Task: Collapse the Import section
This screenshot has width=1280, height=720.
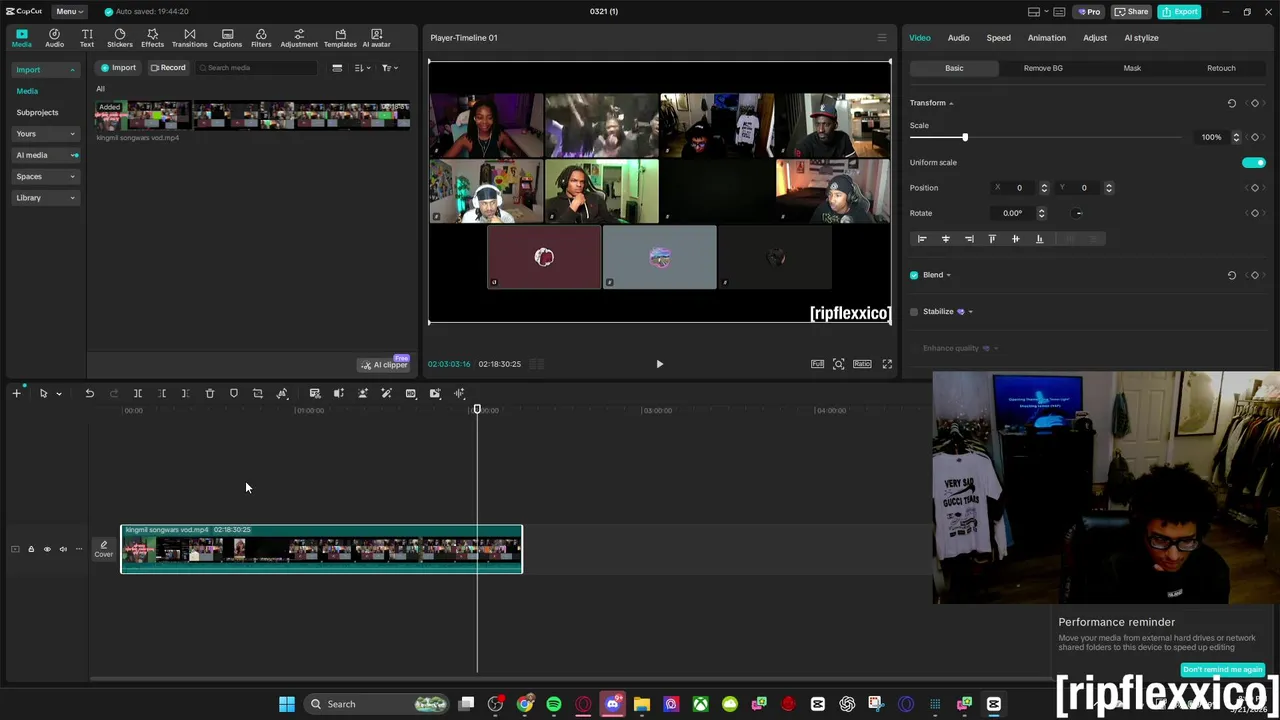Action: (45, 70)
